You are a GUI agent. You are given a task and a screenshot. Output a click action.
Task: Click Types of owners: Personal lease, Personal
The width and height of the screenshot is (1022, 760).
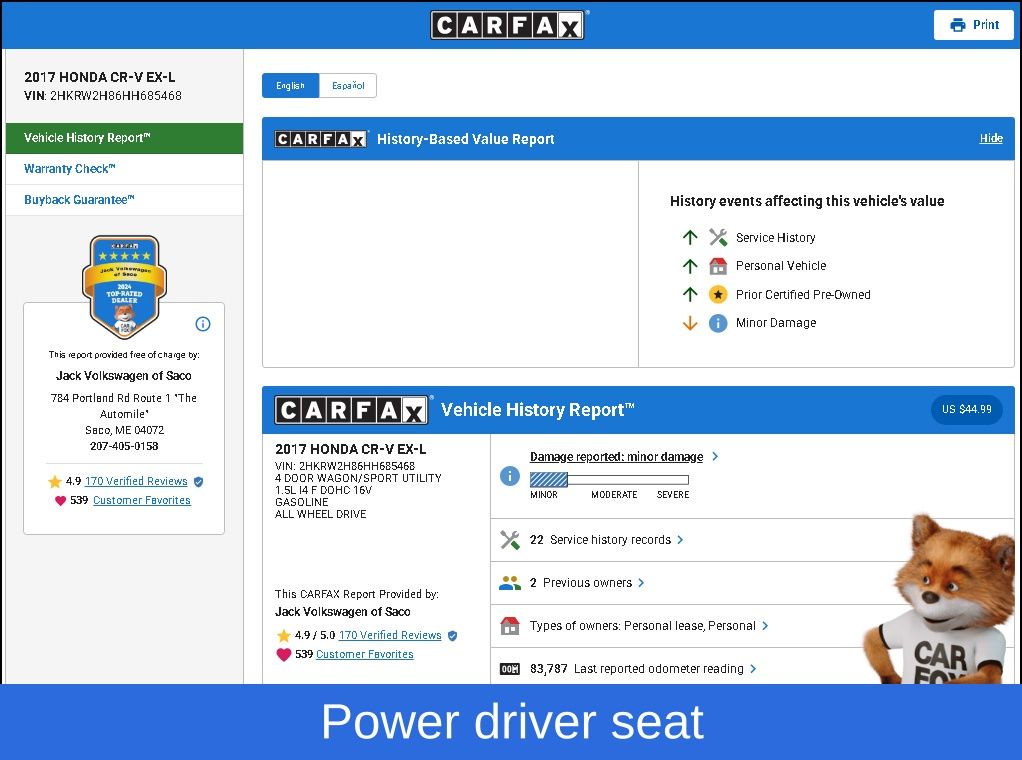coord(643,626)
